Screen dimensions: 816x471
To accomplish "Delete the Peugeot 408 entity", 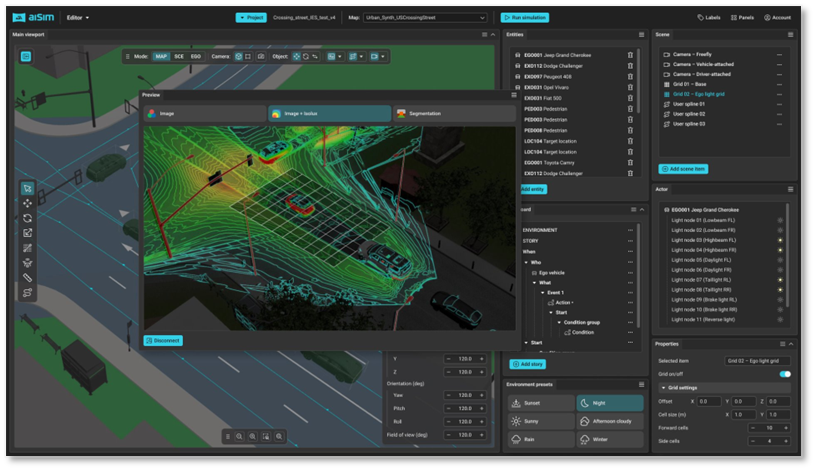I will pos(630,77).
